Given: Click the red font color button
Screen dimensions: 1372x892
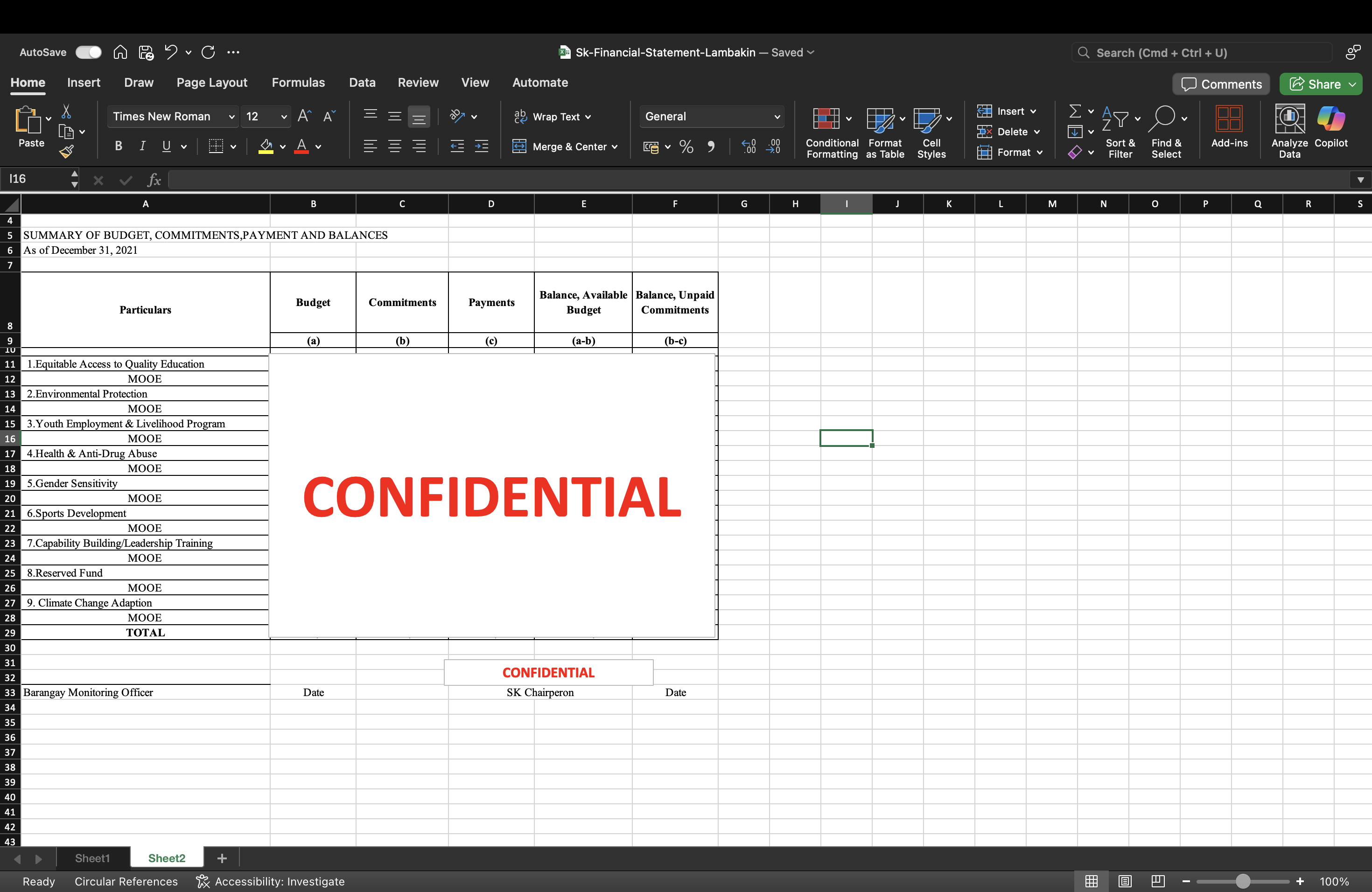Looking at the screenshot, I should (301, 147).
